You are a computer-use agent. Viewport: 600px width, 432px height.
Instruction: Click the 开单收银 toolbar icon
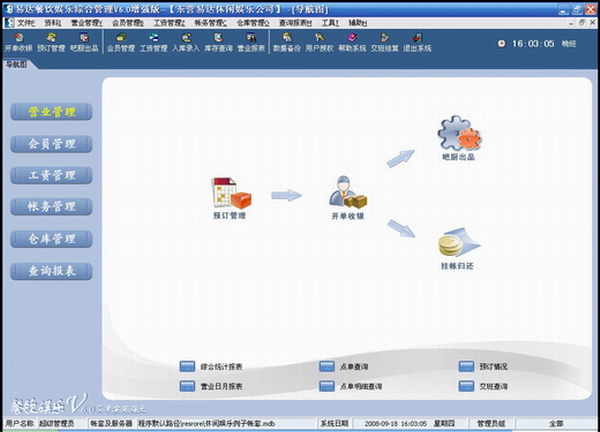18,42
